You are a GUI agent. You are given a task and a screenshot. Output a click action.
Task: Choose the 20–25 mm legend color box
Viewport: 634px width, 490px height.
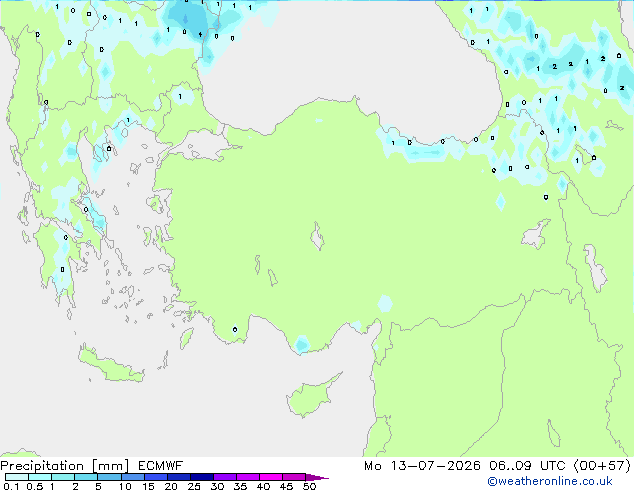(x=179, y=477)
